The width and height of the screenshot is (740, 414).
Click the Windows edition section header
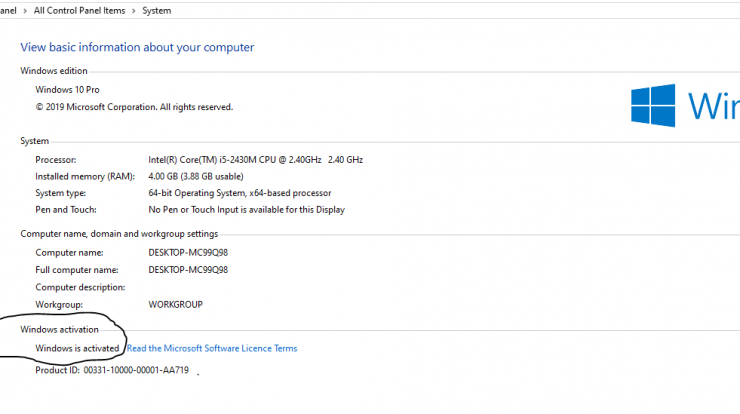pos(54,71)
